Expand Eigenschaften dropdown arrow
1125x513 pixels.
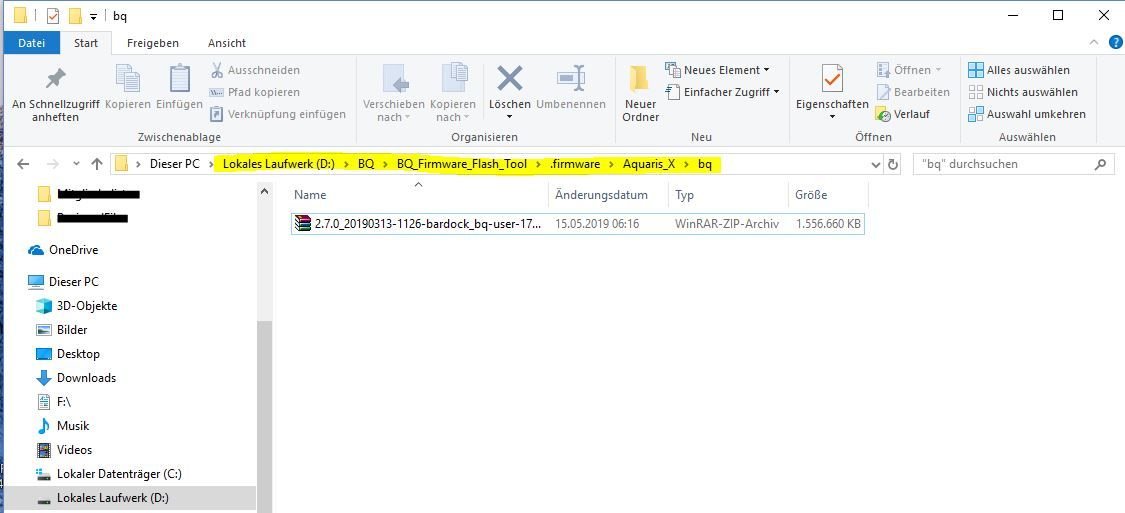coord(832,117)
